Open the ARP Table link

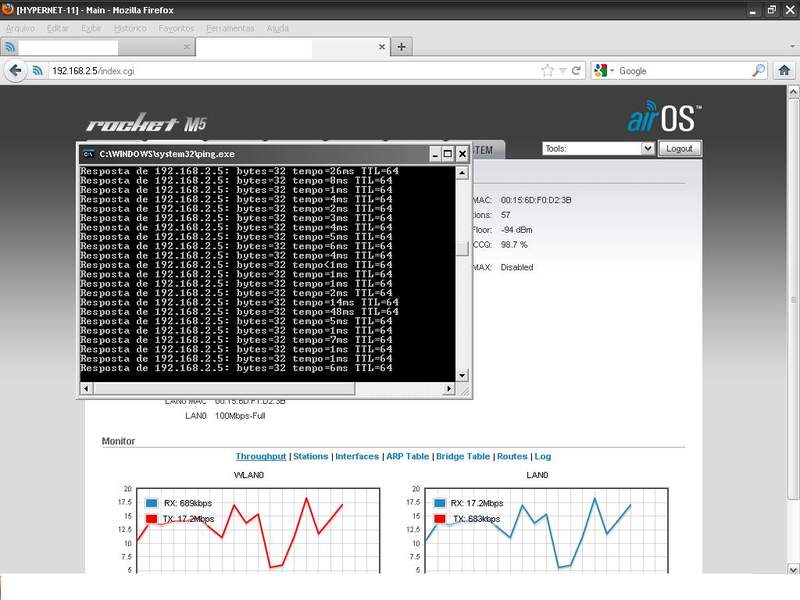407,456
